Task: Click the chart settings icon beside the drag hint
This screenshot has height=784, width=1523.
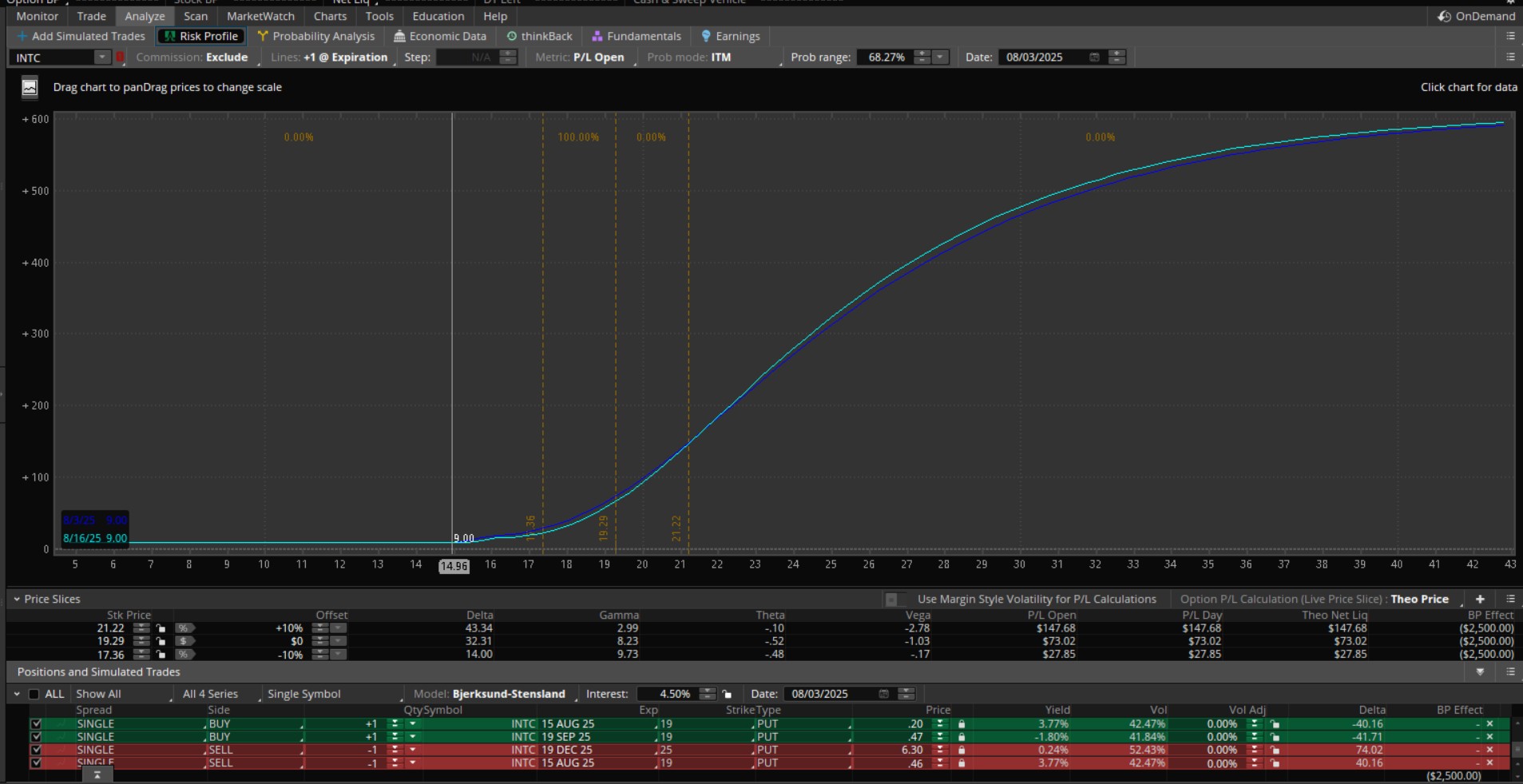Action: point(30,88)
